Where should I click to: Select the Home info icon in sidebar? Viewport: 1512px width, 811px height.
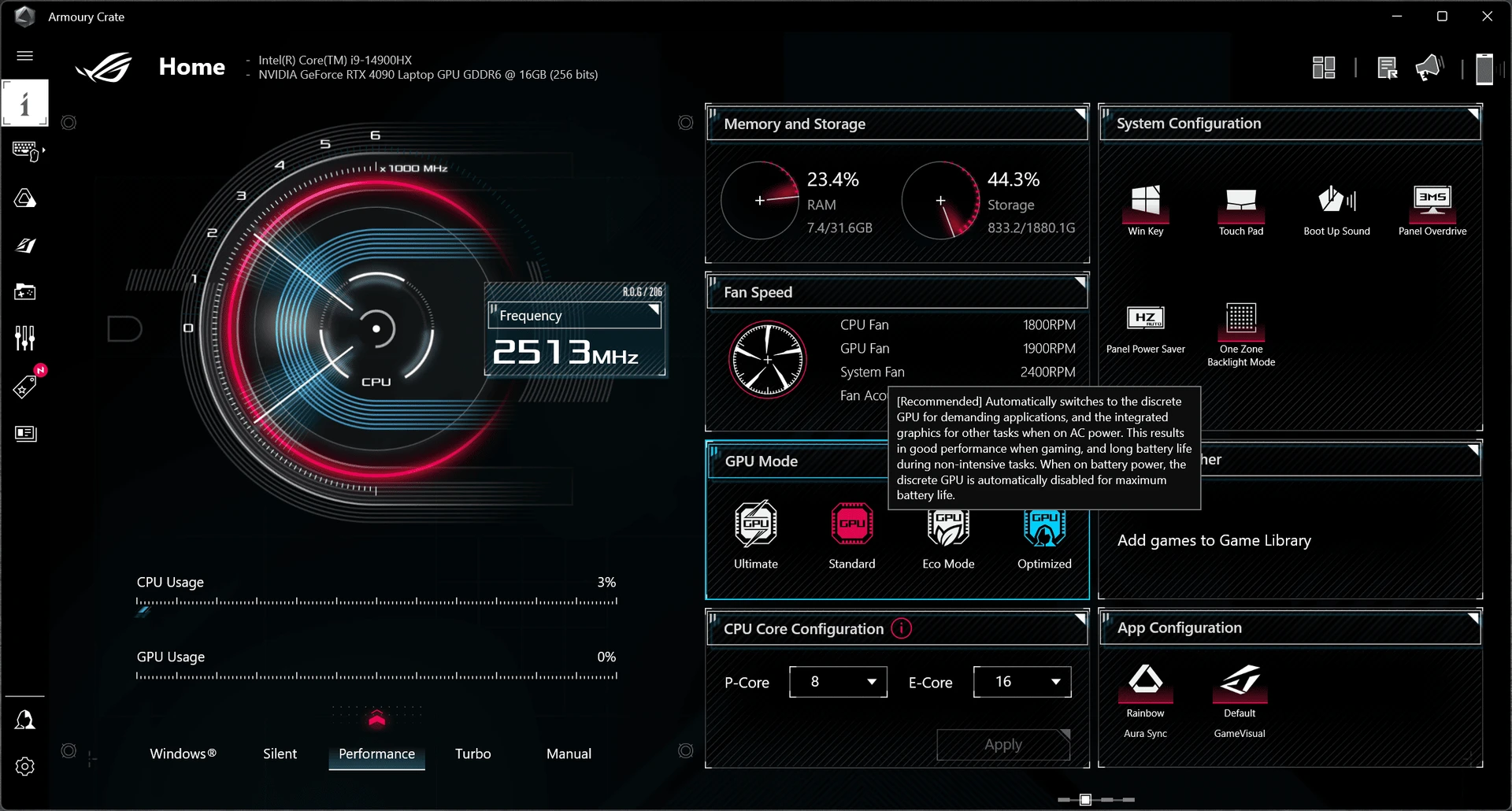coord(25,103)
